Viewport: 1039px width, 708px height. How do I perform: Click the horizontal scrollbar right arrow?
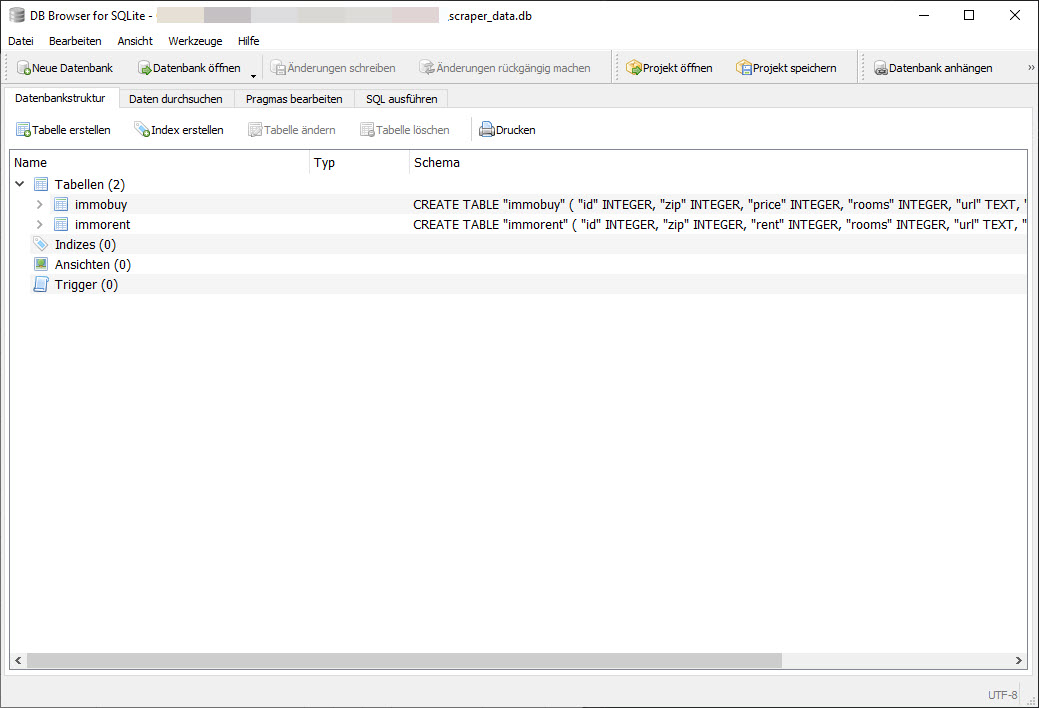[1019, 661]
